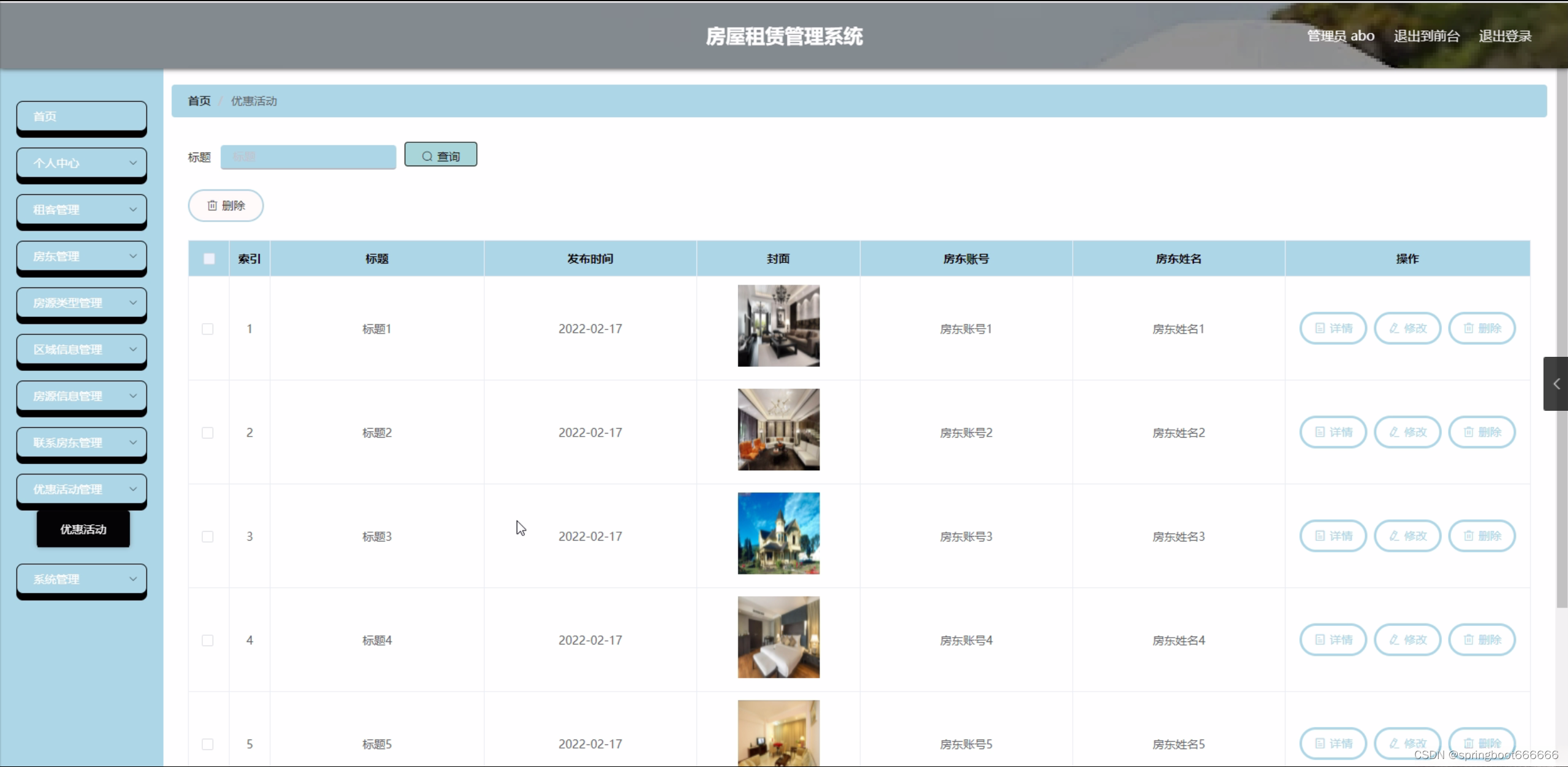Tick the checkbox for 标题4 row
This screenshot has height=767, width=1568.
click(x=208, y=640)
